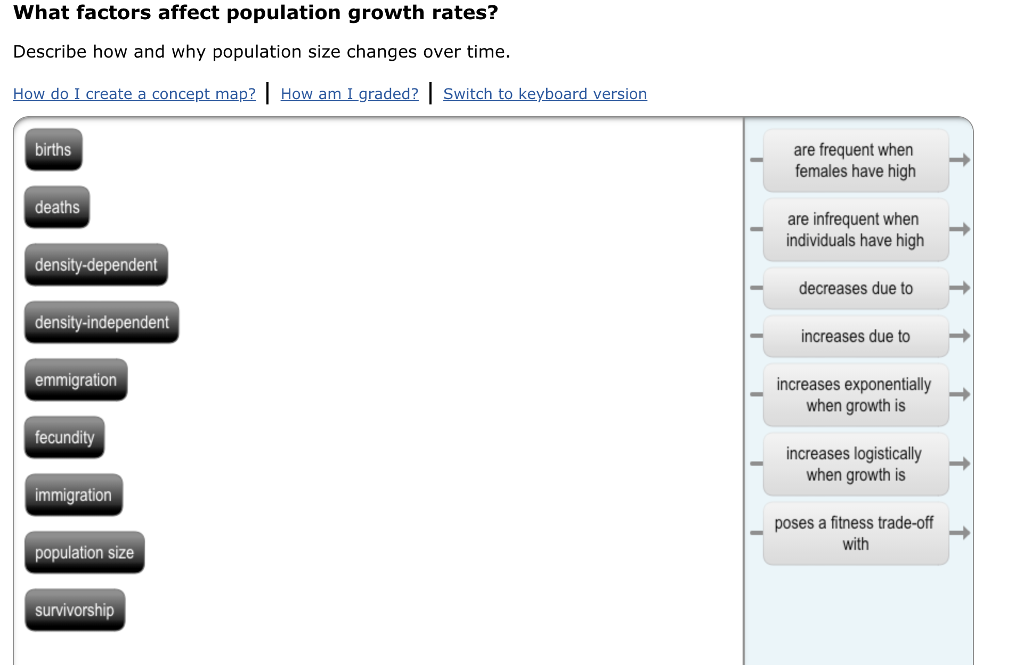Select the 'are infrequent when individuals have high' phrase
The width and height of the screenshot is (1024, 665).
pyautogui.click(x=855, y=229)
